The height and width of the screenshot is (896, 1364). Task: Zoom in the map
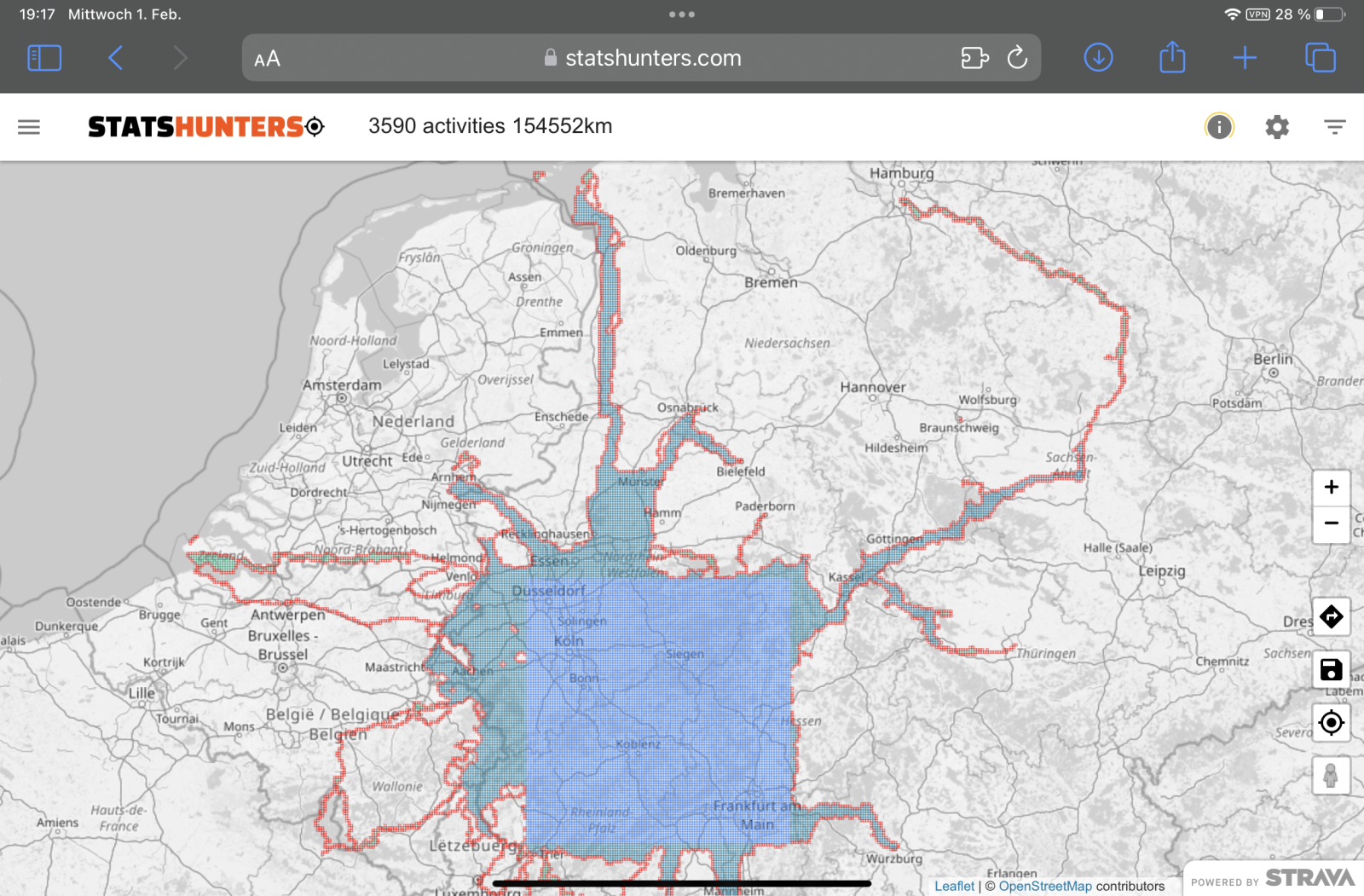click(1331, 488)
